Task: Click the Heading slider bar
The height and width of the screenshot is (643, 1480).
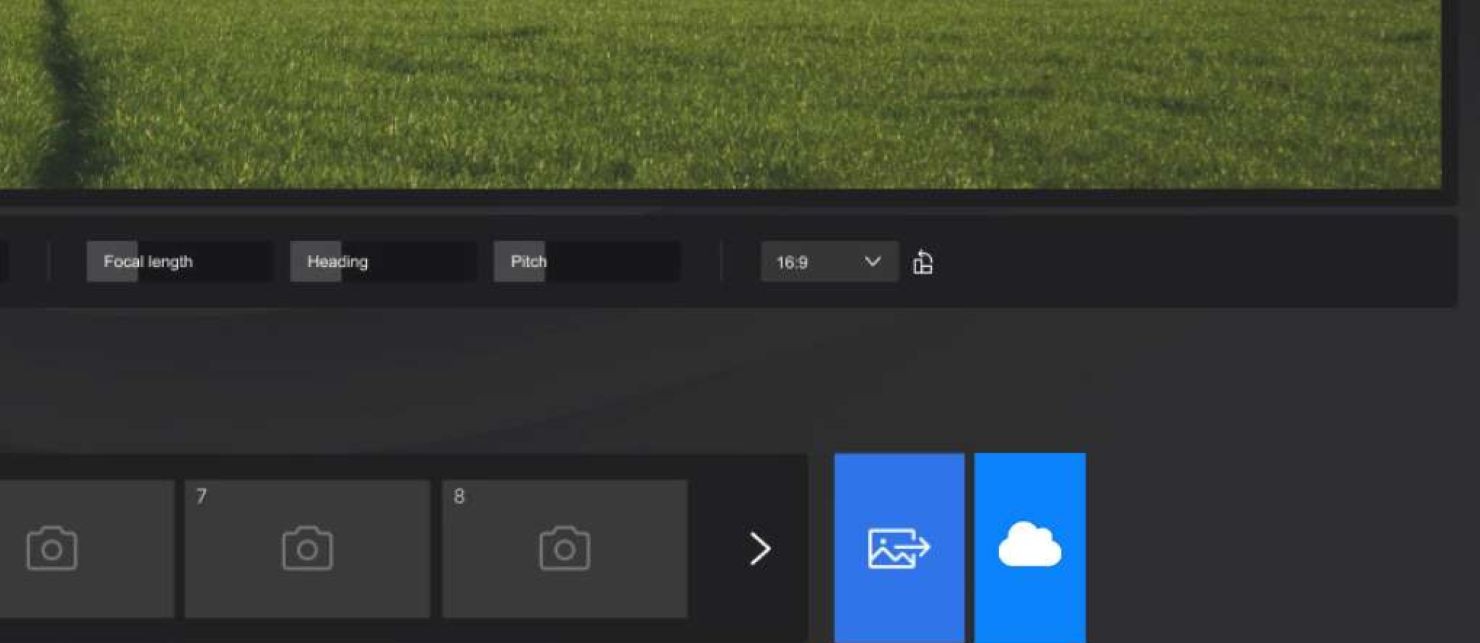Action: click(x=383, y=262)
